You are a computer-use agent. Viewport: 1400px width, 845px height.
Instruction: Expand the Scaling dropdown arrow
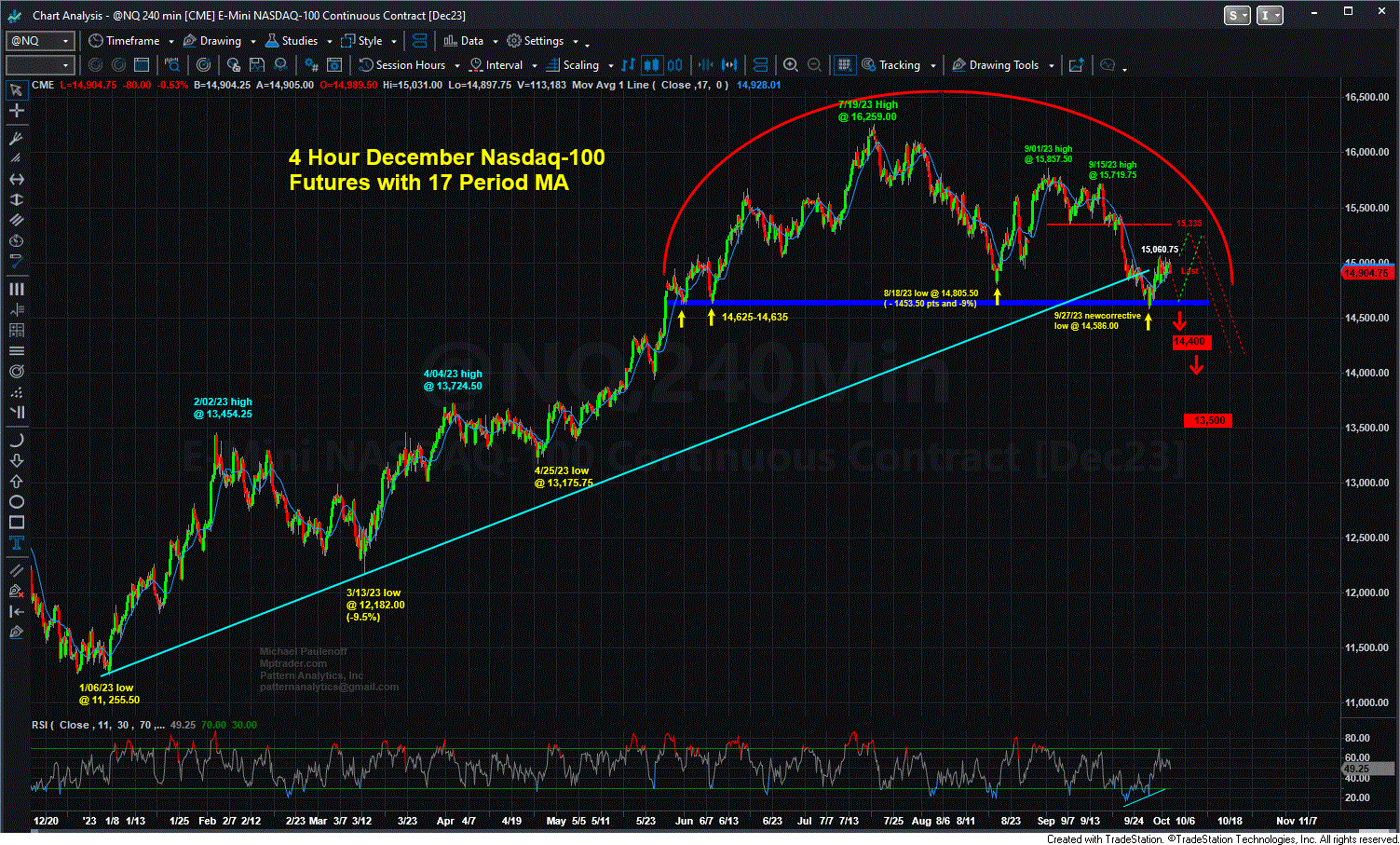tap(611, 66)
